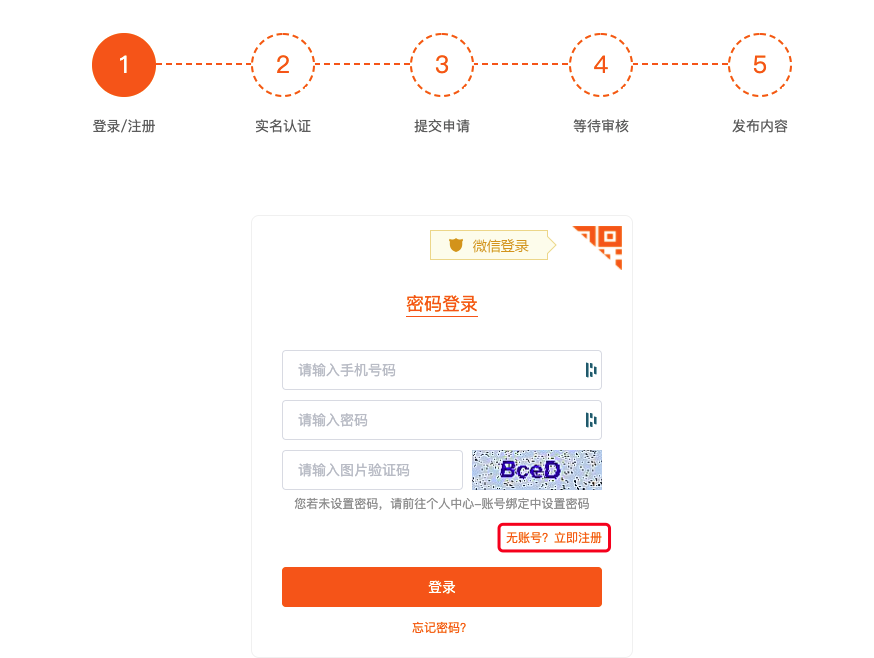Select step 5 circle 发布内容
Viewport: 874px width, 658px height.
(x=760, y=65)
